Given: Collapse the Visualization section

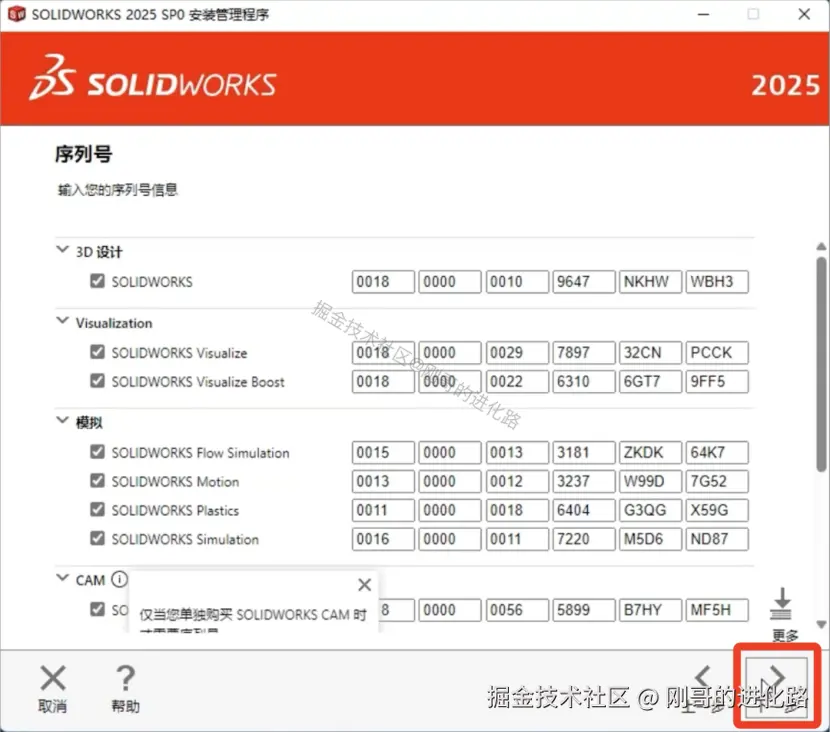Looking at the screenshot, I should click(x=62, y=323).
